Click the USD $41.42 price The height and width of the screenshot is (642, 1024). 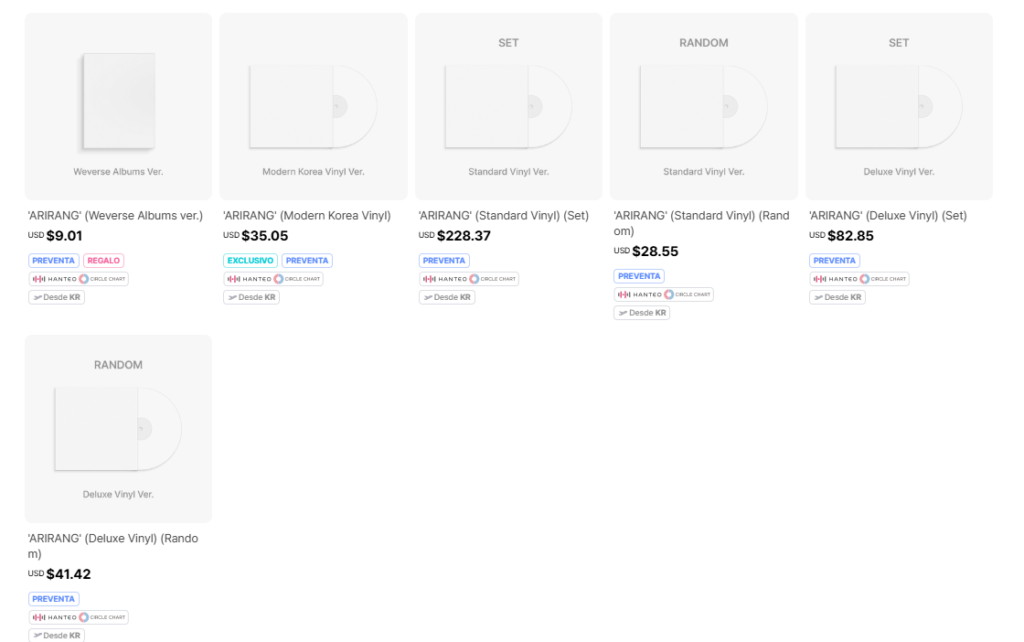pyautogui.click(x=60, y=575)
